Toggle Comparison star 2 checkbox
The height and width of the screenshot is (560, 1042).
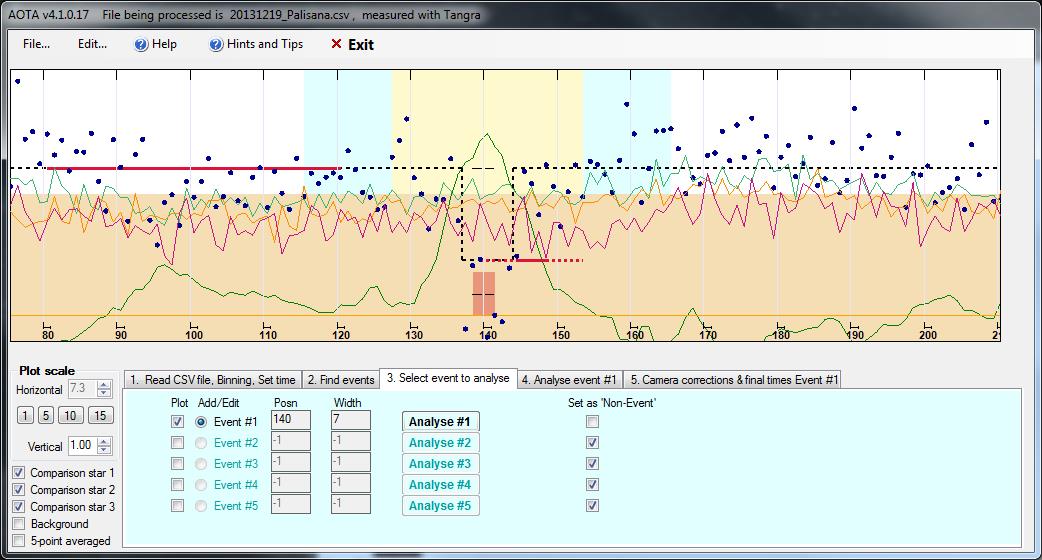[x=19, y=490]
